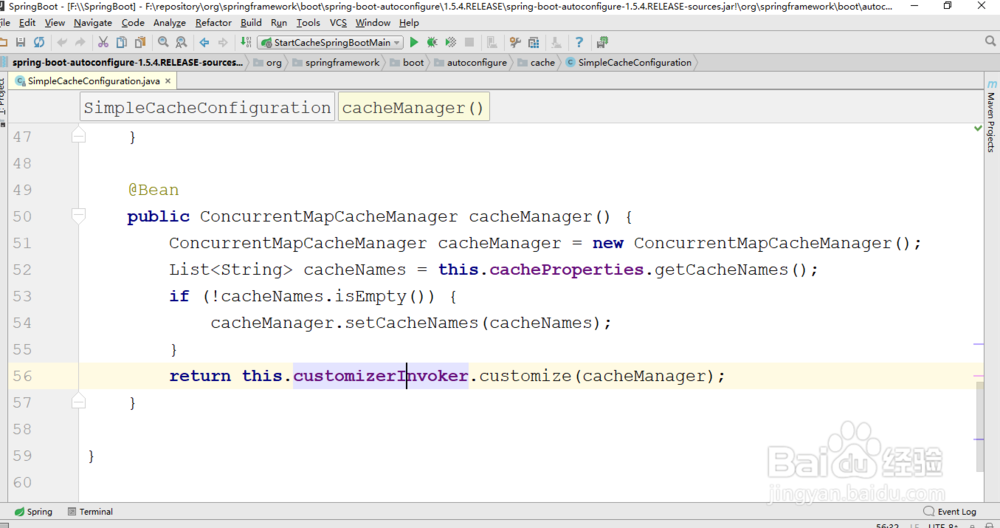Click the fold end marker at line 57
The height and width of the screenshot is (528, 1000).
tap(78, 401)
